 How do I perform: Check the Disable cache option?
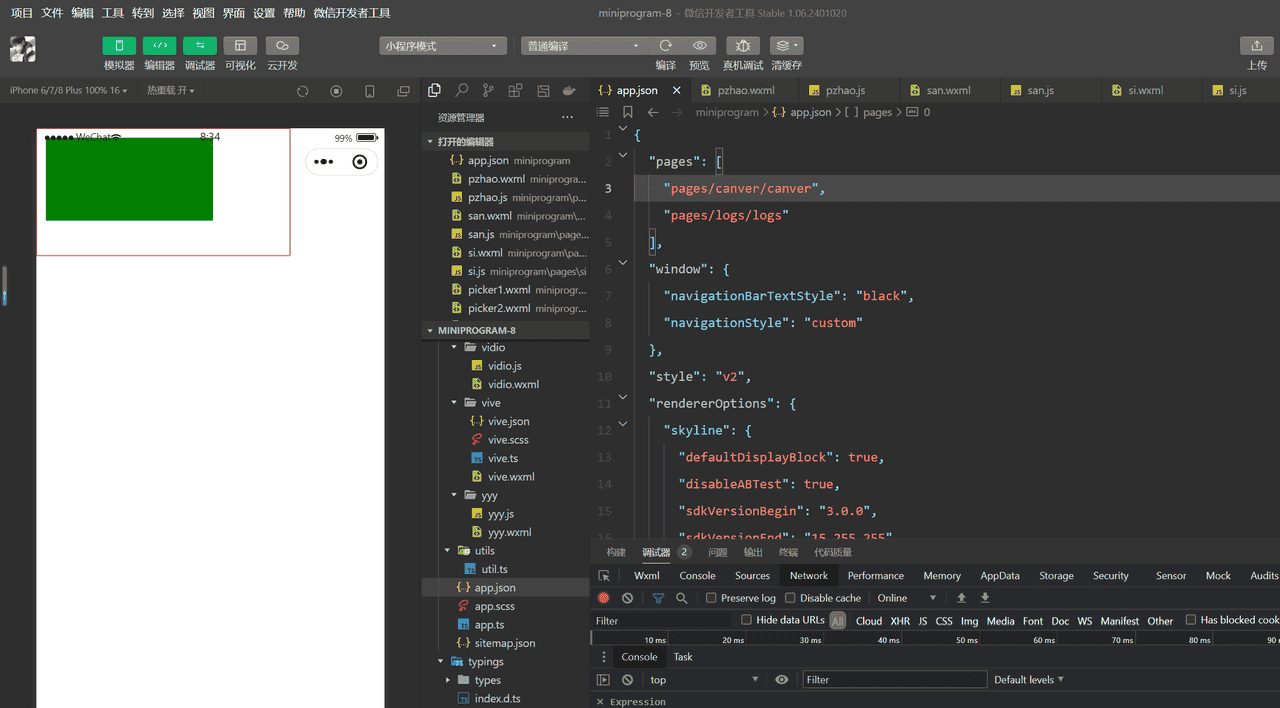790,598
